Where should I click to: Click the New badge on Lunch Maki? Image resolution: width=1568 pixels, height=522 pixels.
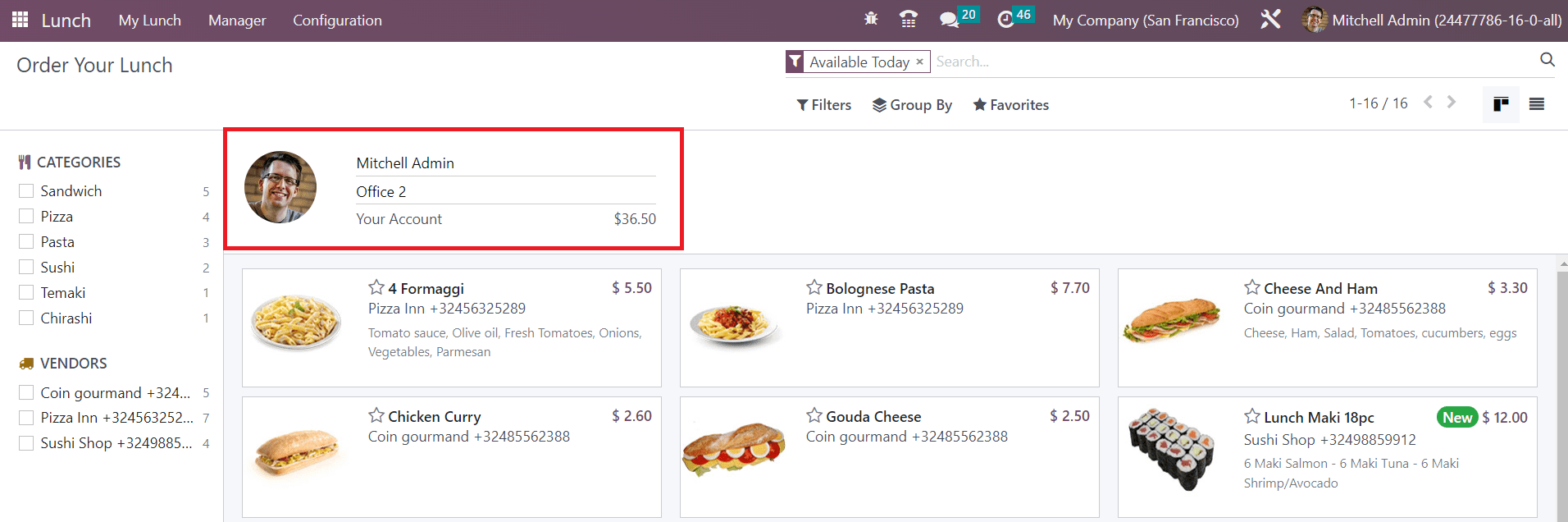click(1457, 417)
